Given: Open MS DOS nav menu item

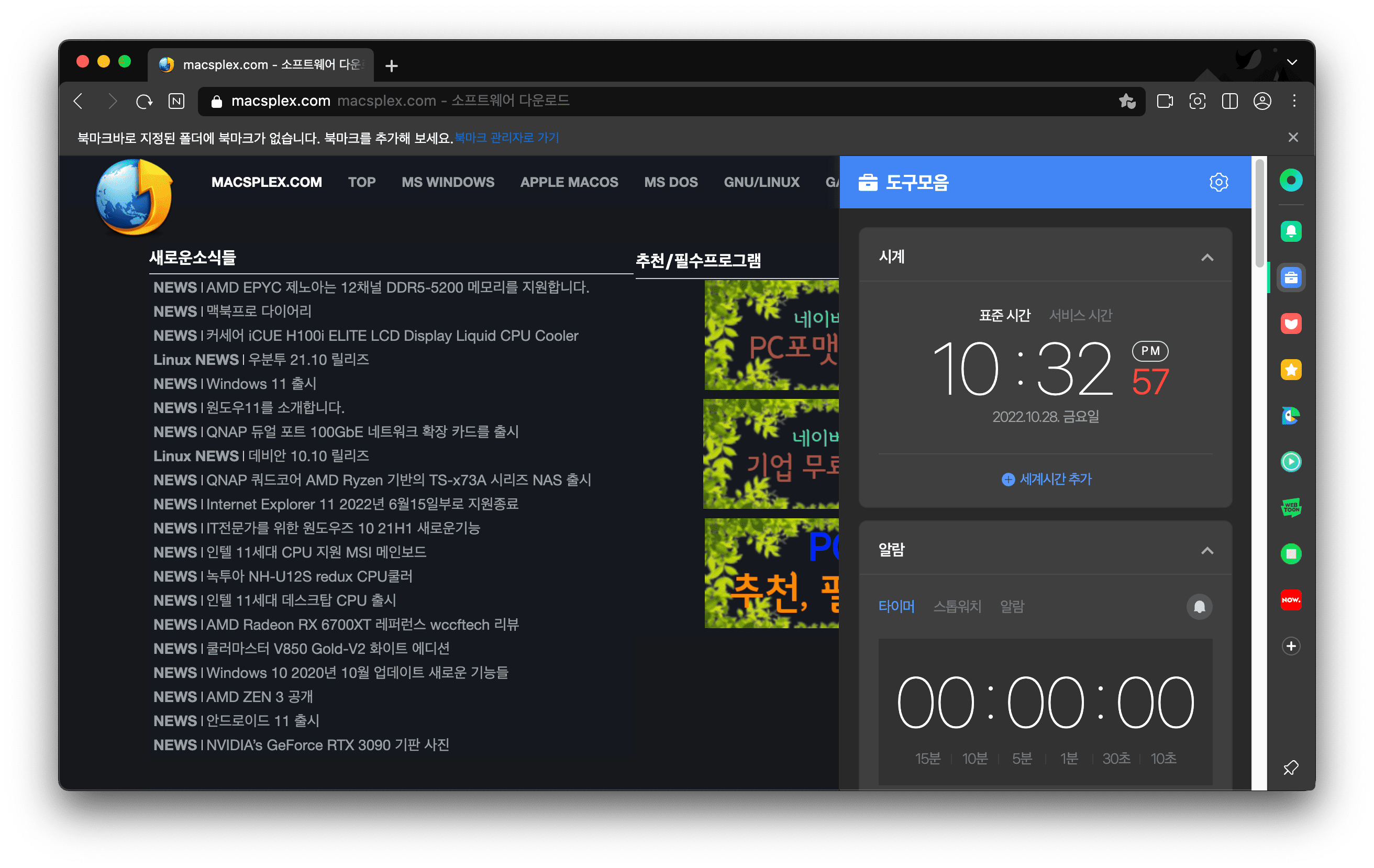Looking at the screenshot, I should click(x=670, y=182).
